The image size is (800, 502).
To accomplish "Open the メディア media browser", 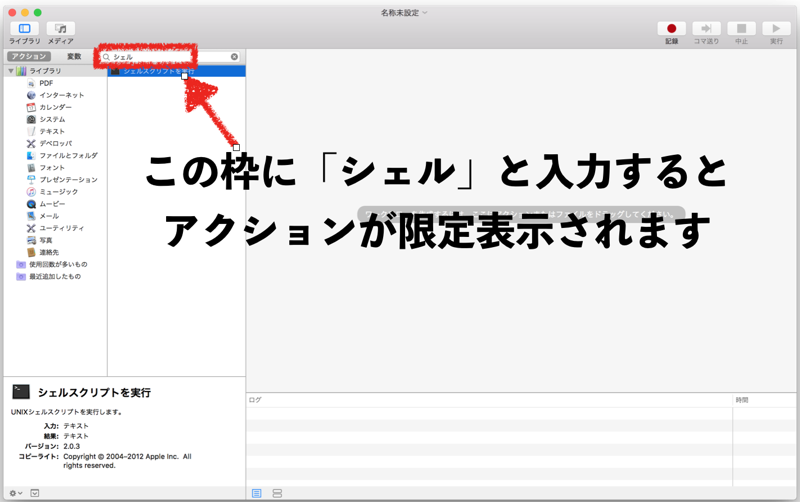I will click(61, 29).
